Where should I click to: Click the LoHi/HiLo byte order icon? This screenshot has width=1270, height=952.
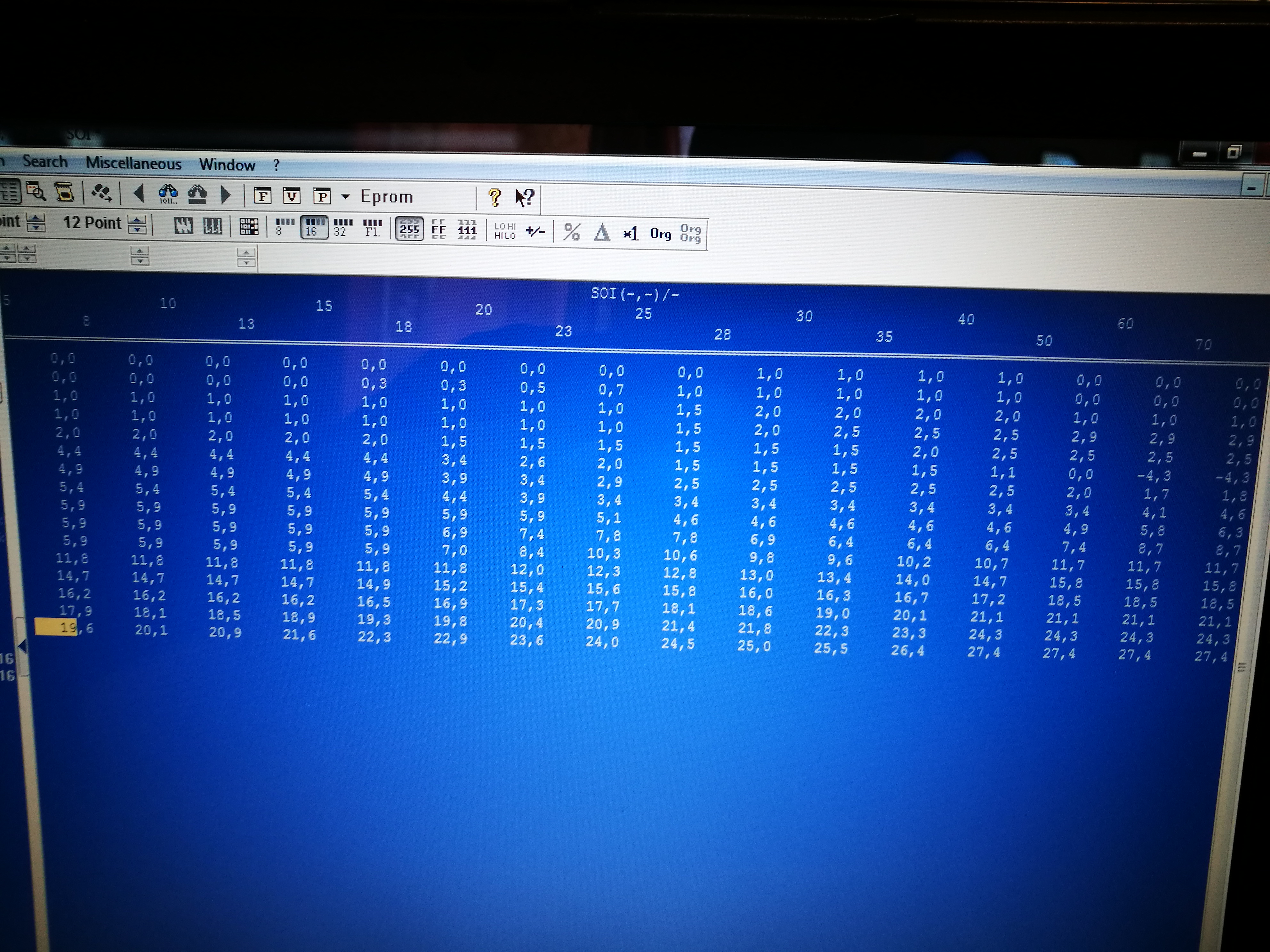pos(505,231)
